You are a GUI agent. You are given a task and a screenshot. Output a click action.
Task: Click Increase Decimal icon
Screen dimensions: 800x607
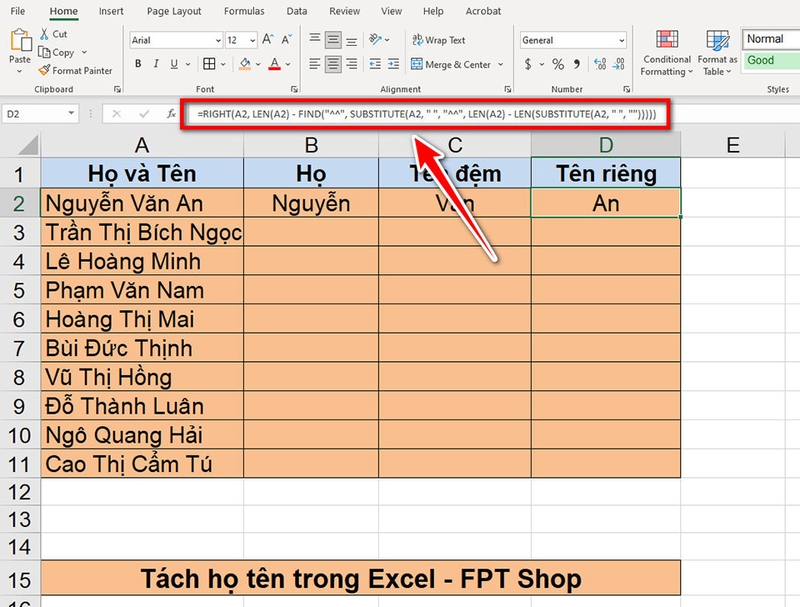600,64
